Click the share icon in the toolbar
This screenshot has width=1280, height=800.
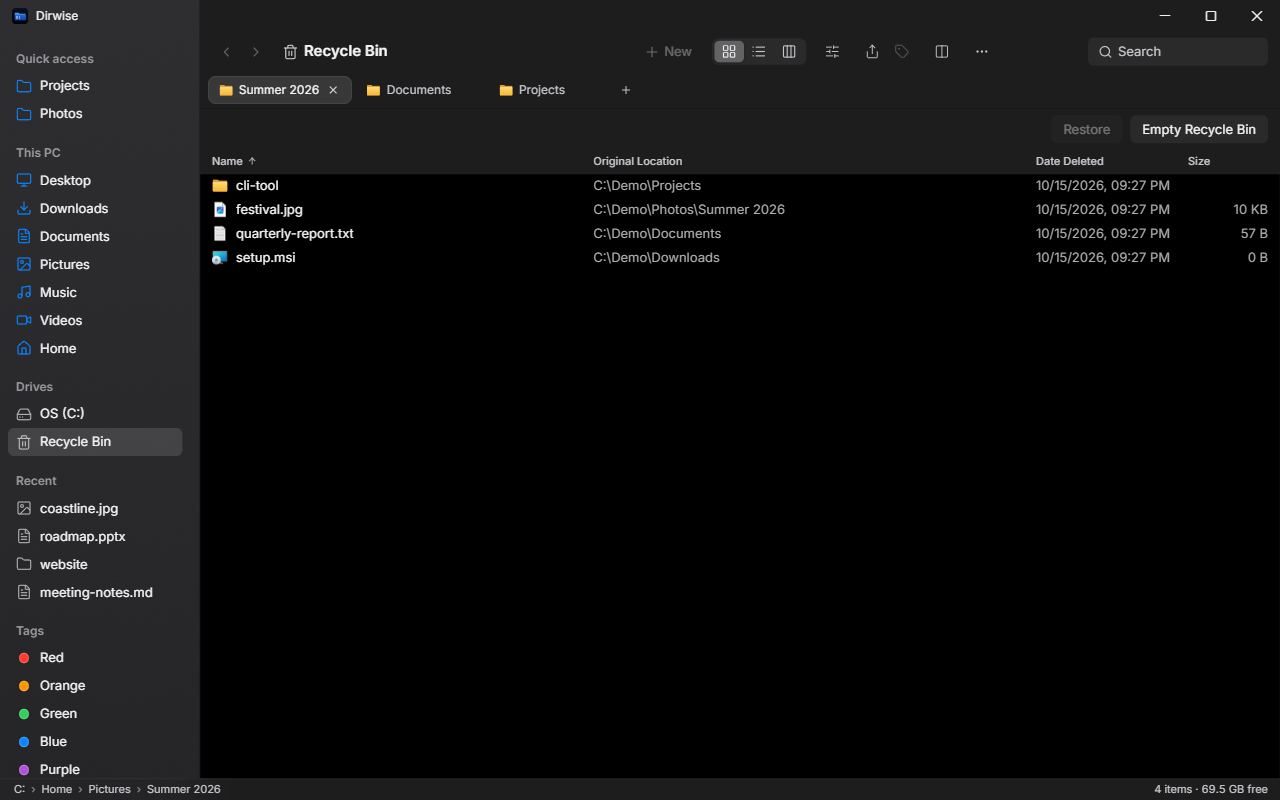point(872,52)
